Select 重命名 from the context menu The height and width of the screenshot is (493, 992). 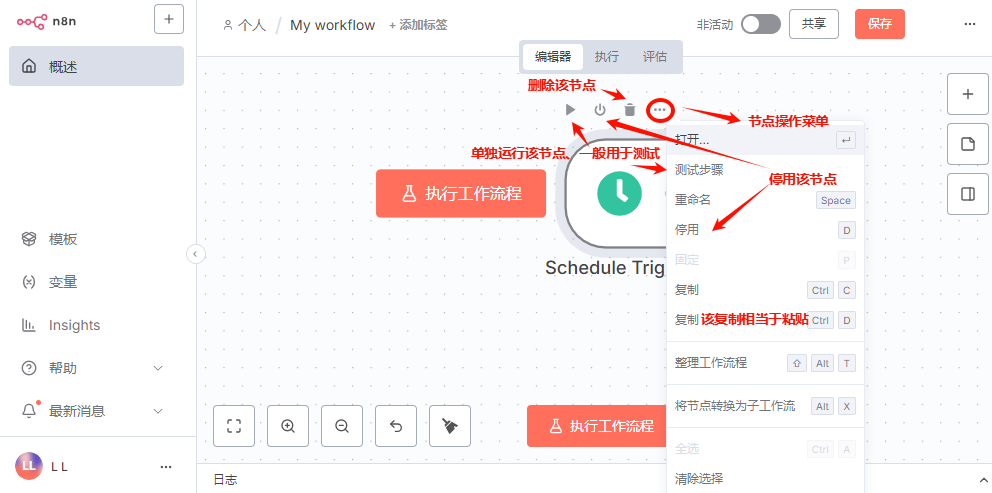tap(693, 200)
